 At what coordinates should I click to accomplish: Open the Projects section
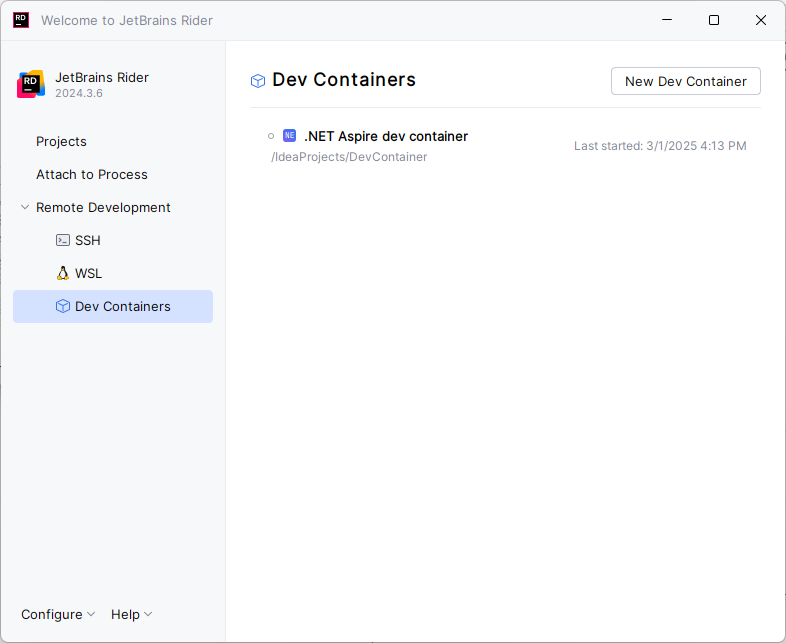[x=61, y=141]
